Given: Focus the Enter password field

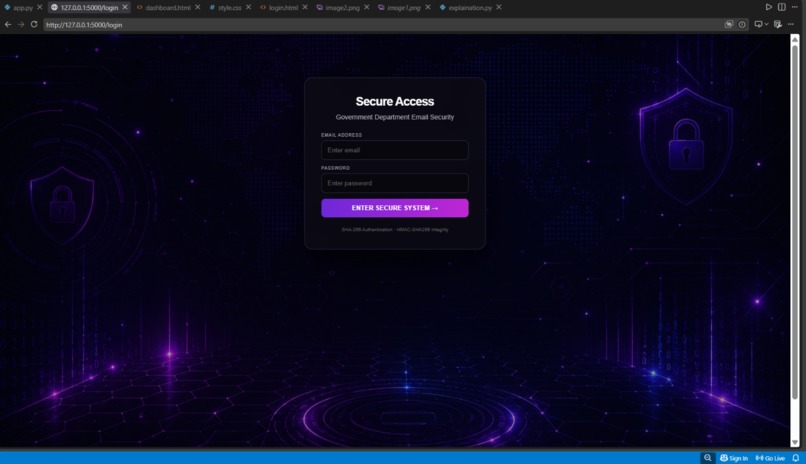Looking at the screenshot, I should click(395, 183).
